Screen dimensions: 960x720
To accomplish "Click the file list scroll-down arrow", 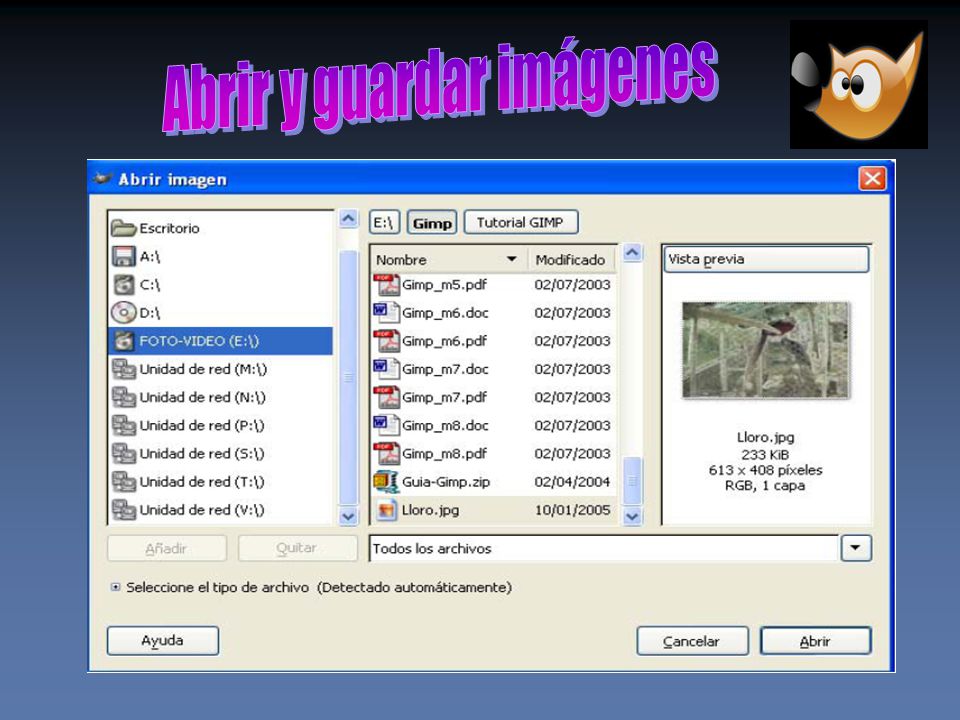I will pos(632,516).
